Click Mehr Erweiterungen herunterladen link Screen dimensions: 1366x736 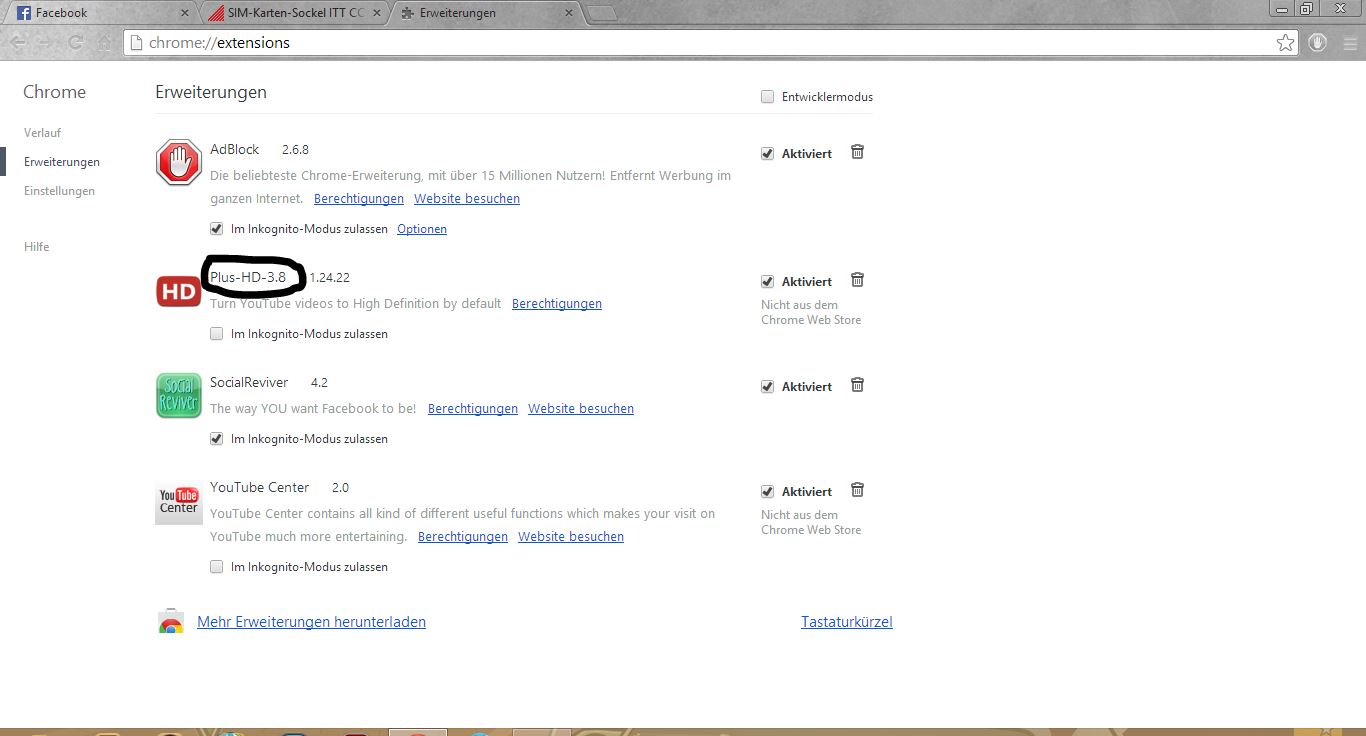tap(311, 622)
